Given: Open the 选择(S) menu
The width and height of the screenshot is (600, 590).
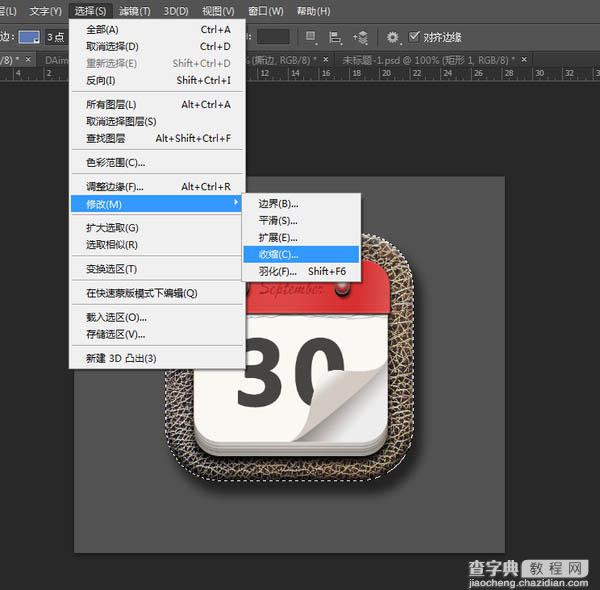Looking at the screenshot, I should click(x=90, y=11).
